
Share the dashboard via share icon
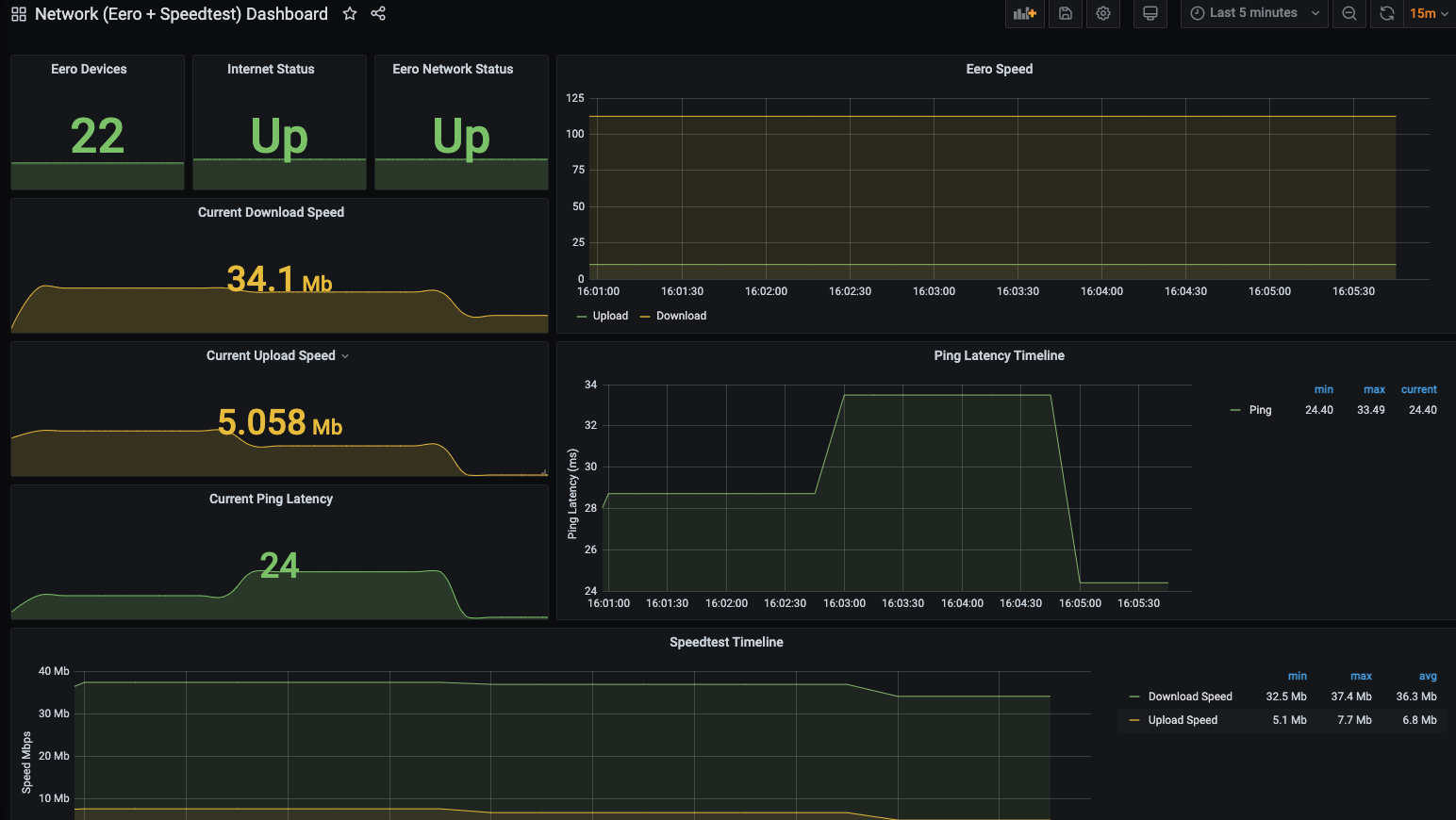point(378,14)
